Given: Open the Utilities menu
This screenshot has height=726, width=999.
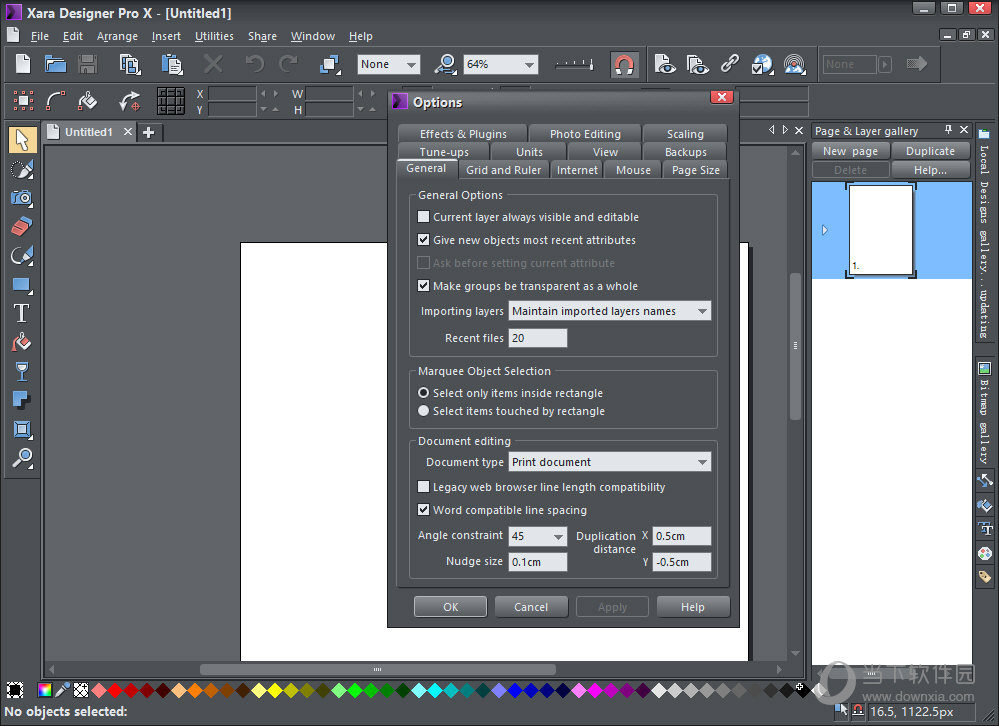Looking at the screenshot, I should (x=214, y=36).
